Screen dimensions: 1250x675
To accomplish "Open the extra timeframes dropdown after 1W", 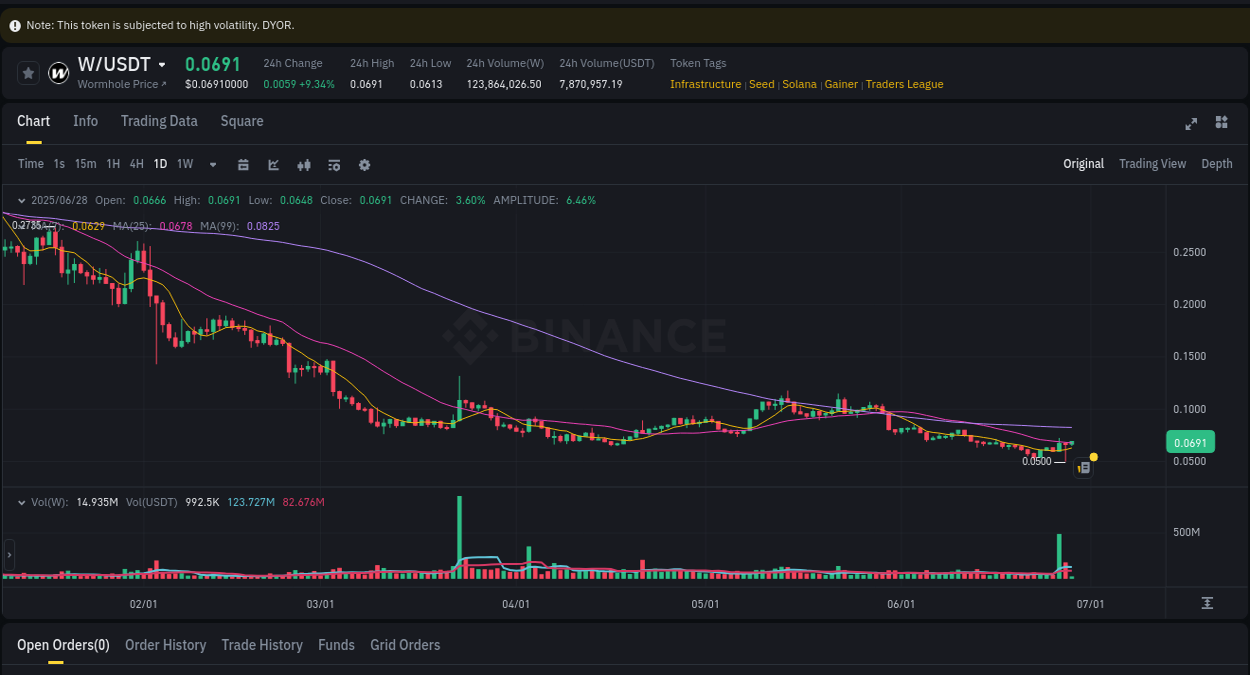I will click(x=212, y=164).
